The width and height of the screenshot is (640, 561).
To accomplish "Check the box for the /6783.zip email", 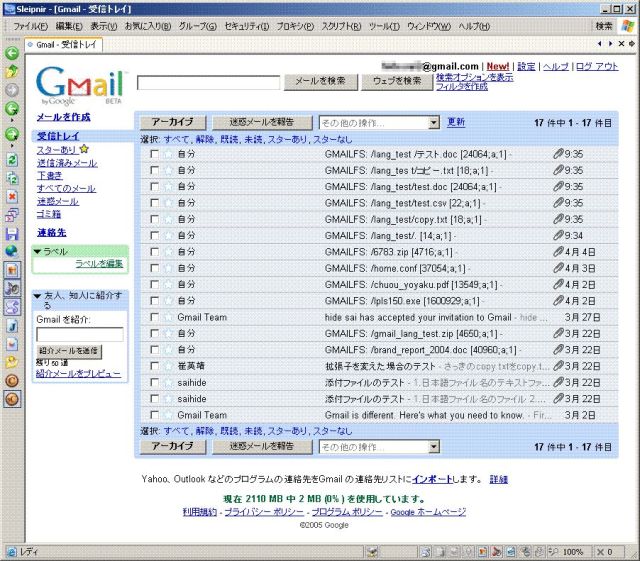I will click(x=154, y=252).
